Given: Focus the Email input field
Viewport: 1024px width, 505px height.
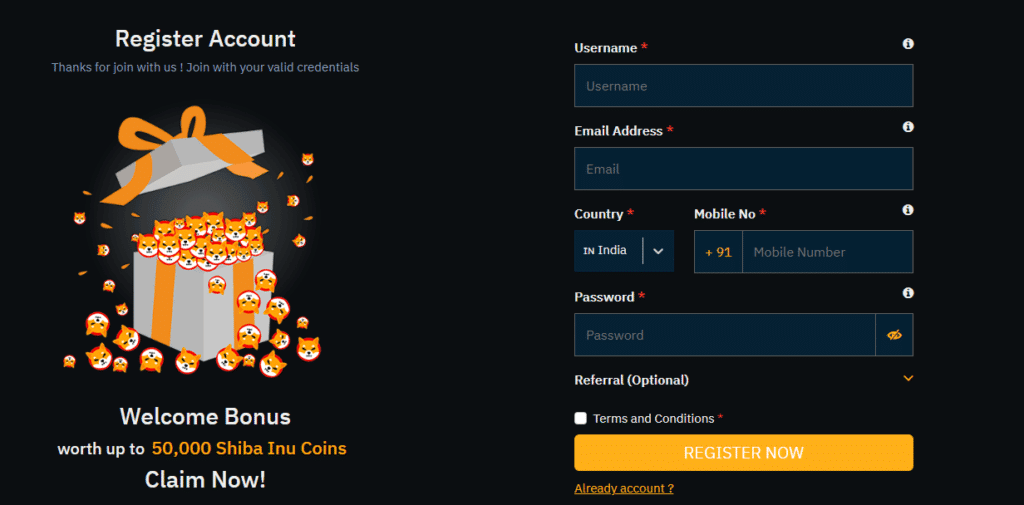Looking at the screenshot, I should pyautogui.click(x=743, y=169).
